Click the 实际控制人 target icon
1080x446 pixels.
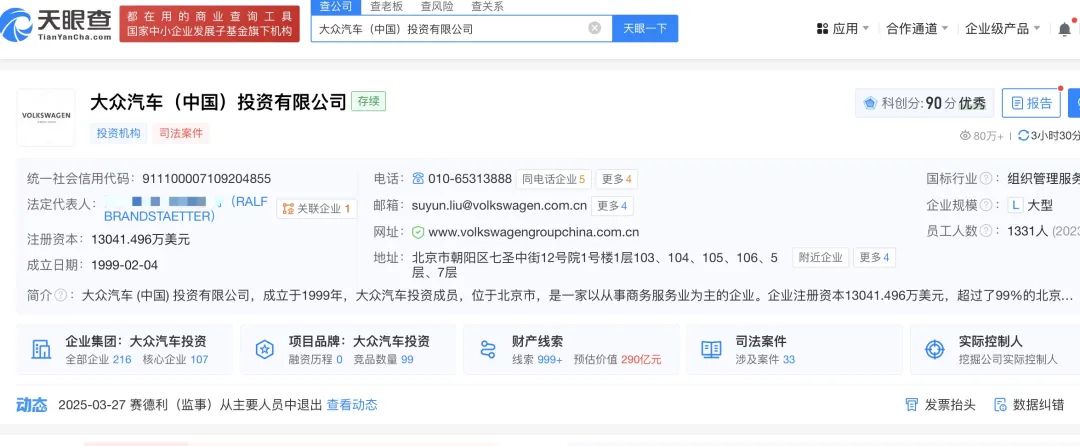click(934, 350)
